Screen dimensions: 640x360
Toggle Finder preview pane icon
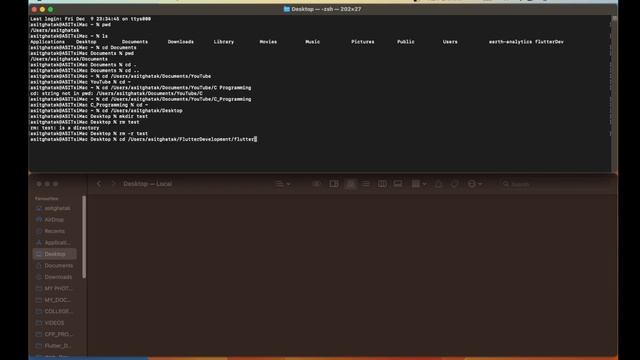[334, 184]
